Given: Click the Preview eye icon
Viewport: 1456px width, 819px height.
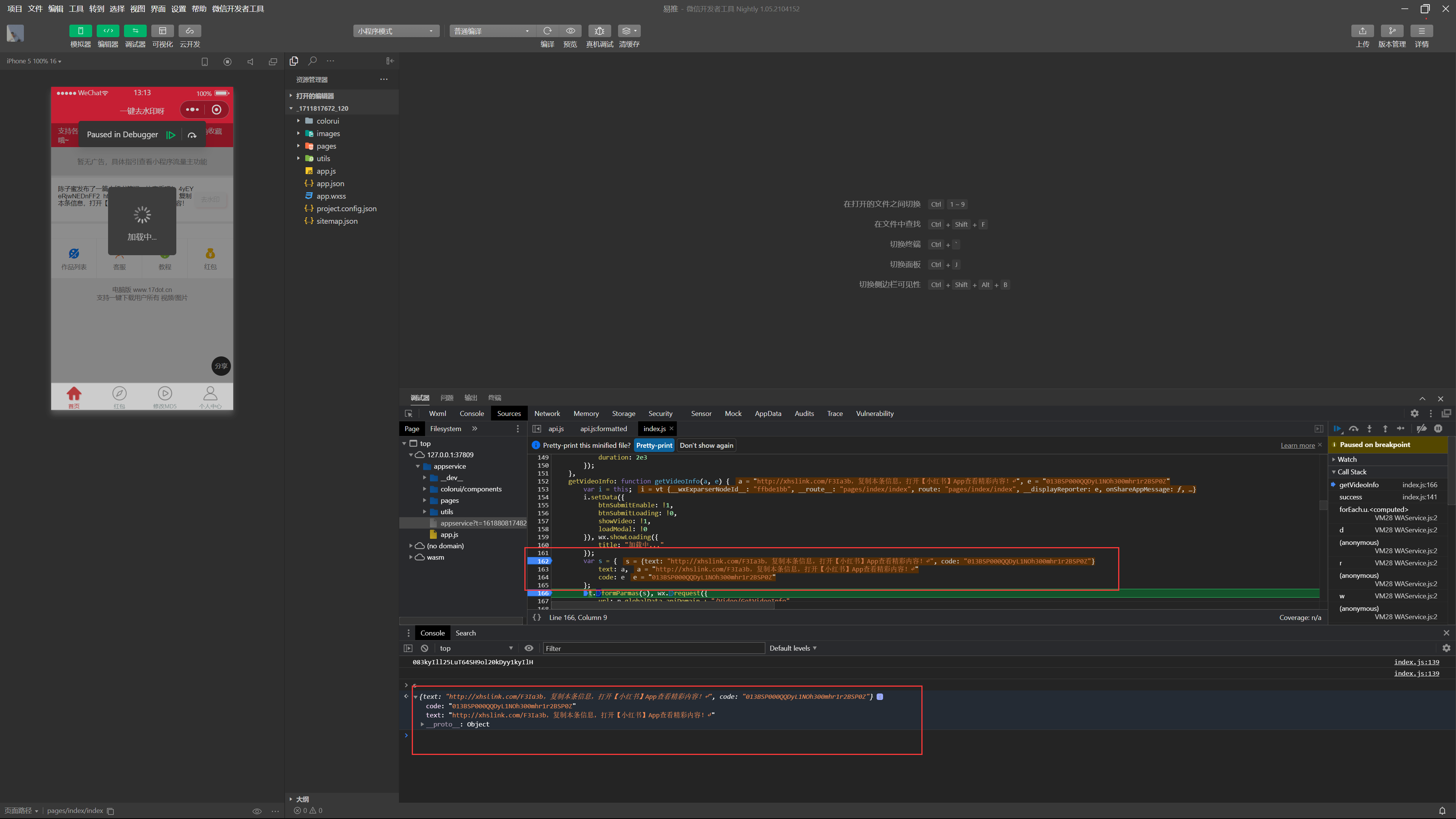Looking at the screenshot, I should [570, 30].
